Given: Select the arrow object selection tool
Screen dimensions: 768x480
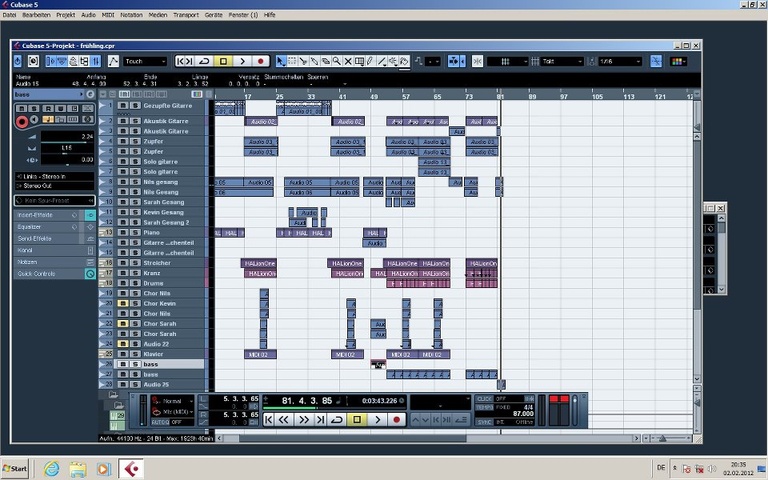Looking at the screenshot, I should click(280, 61).
